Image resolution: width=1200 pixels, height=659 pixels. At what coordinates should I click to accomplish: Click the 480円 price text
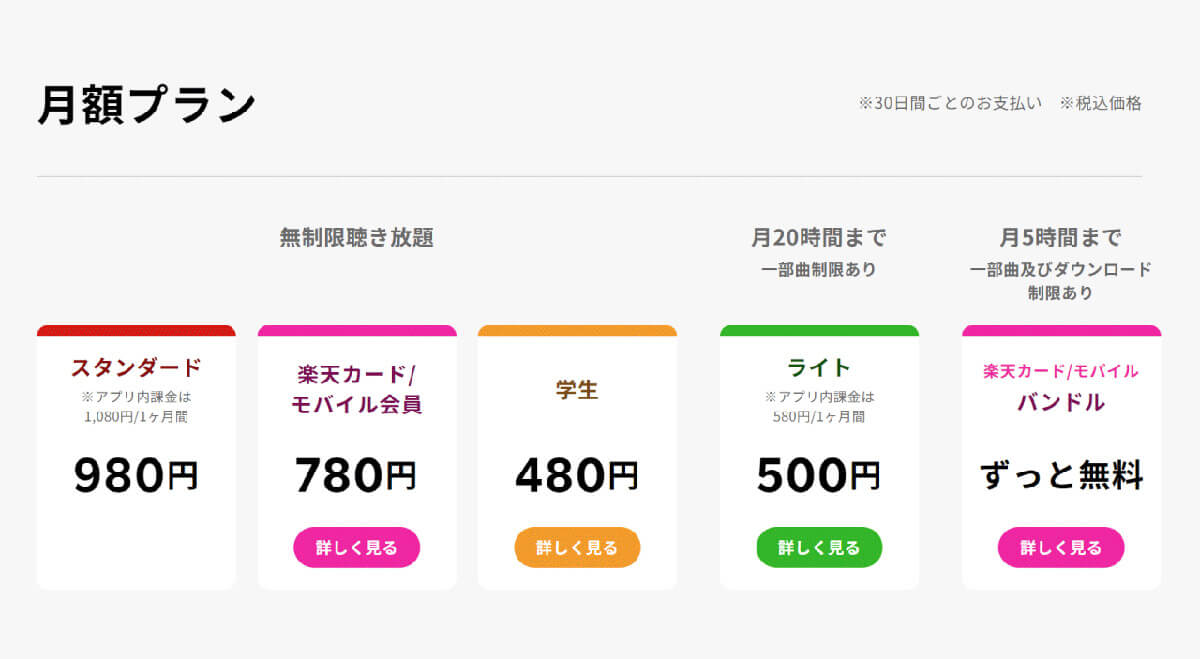(577, 476)
